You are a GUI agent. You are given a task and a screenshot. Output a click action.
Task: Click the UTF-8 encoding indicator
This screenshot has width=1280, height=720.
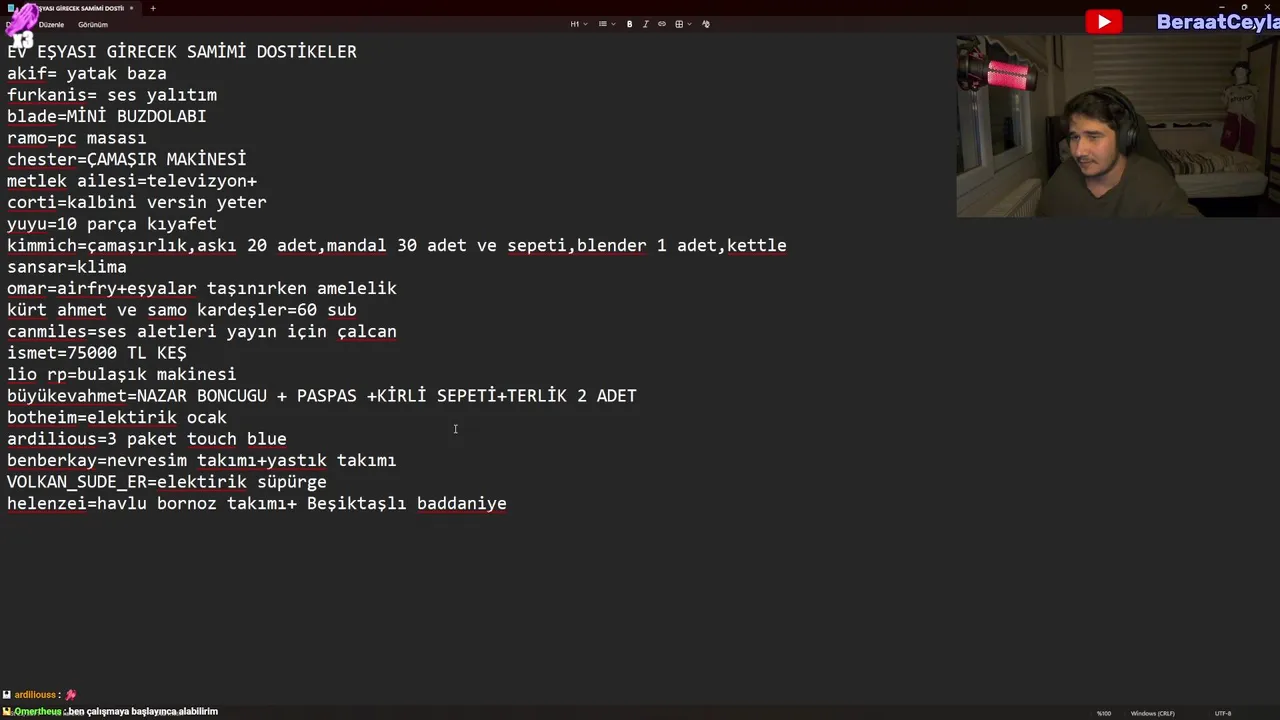1223,713
